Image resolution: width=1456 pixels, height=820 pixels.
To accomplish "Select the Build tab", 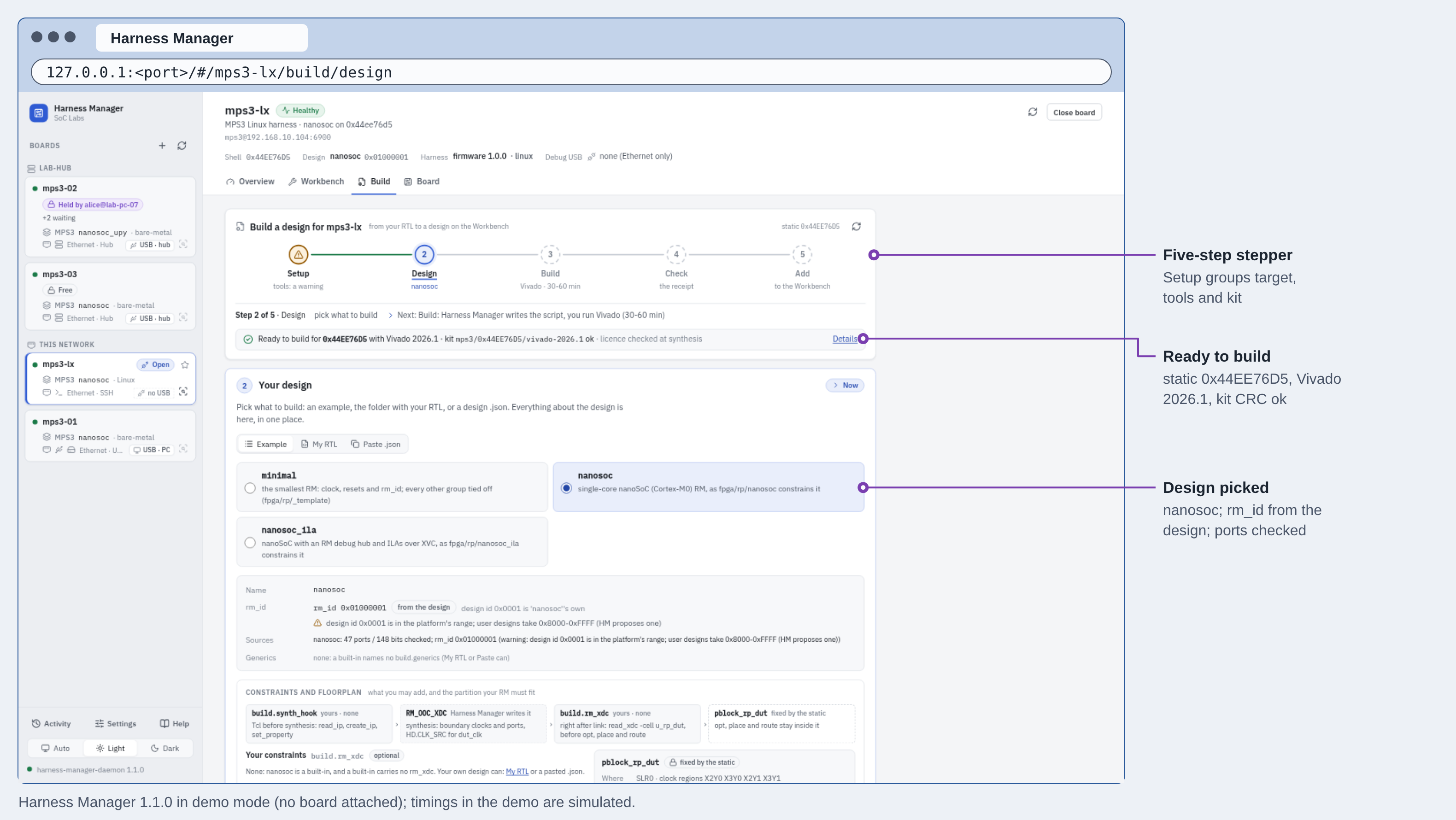I will 374,182.
